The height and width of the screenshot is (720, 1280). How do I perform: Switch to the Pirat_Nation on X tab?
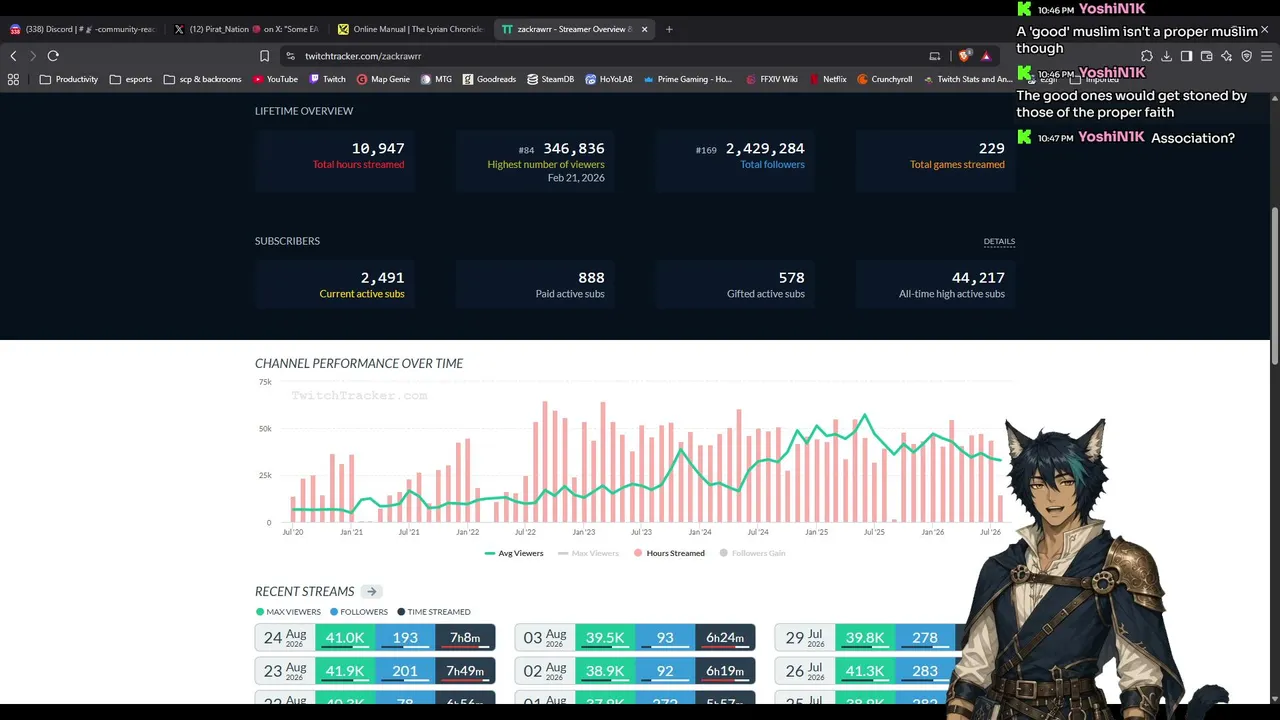(x=247, y=29)
